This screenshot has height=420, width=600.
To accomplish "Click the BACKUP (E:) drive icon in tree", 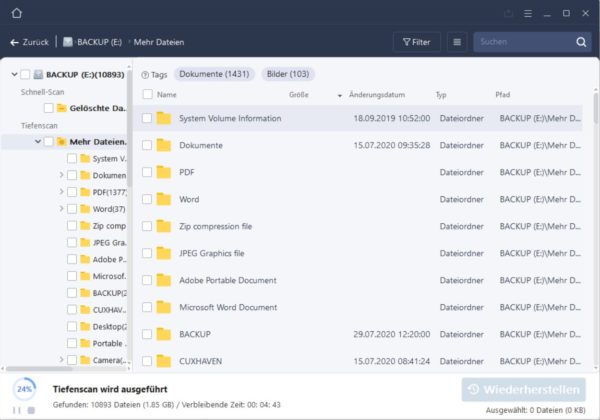I will pos(38,75).
